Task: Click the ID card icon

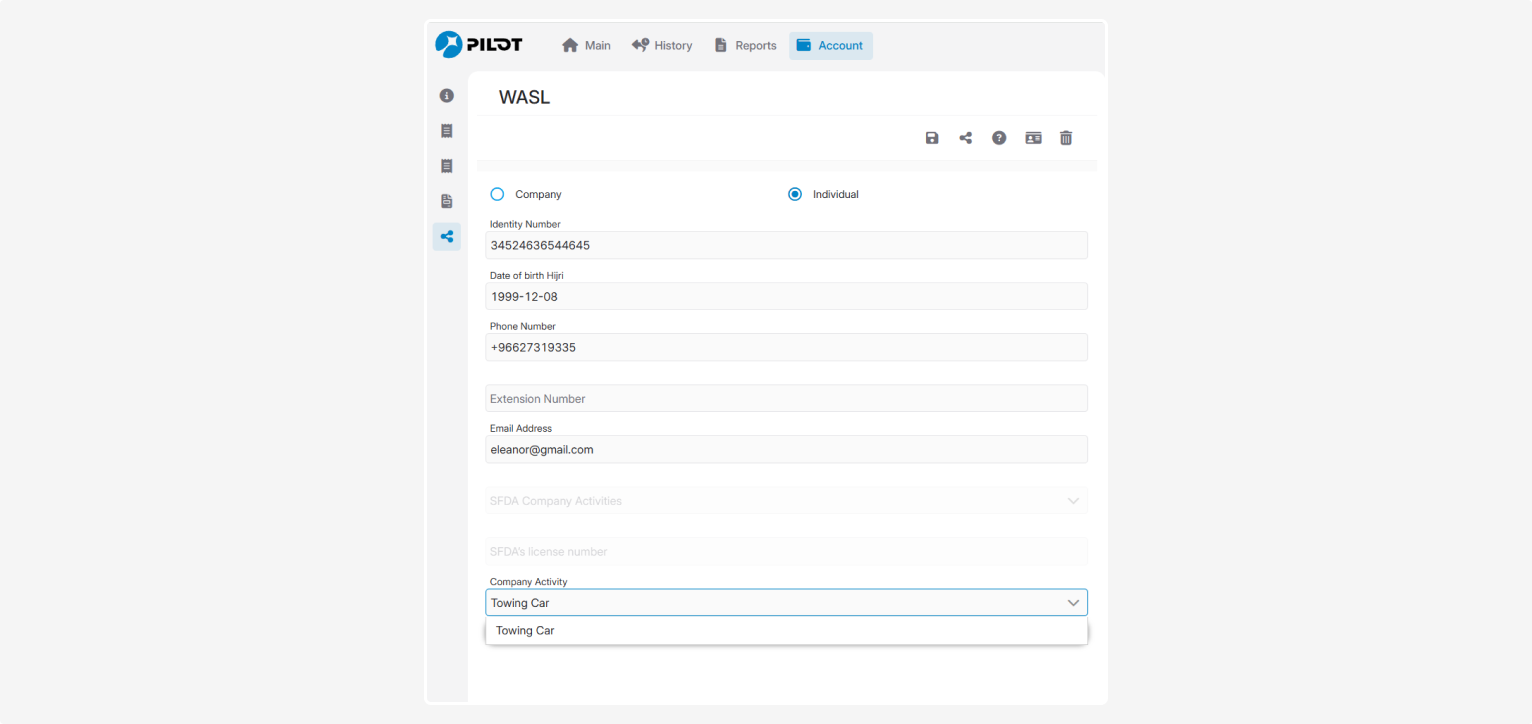Action: point(1033,138)
